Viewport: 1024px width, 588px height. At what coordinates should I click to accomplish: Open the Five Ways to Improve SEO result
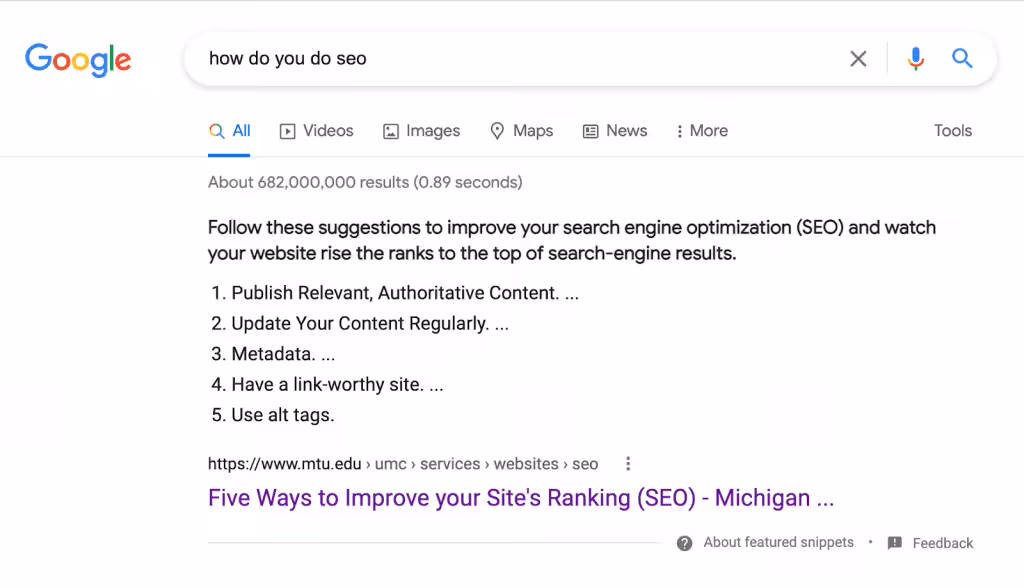point(519,497)
